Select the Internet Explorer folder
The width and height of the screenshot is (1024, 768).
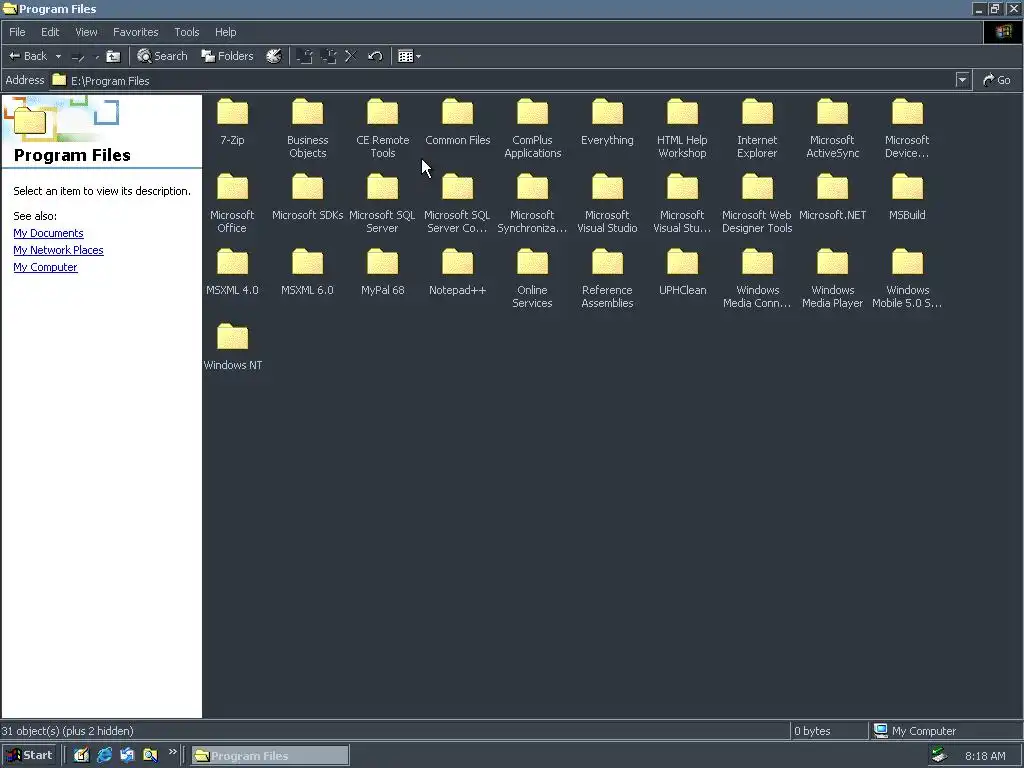758,129
